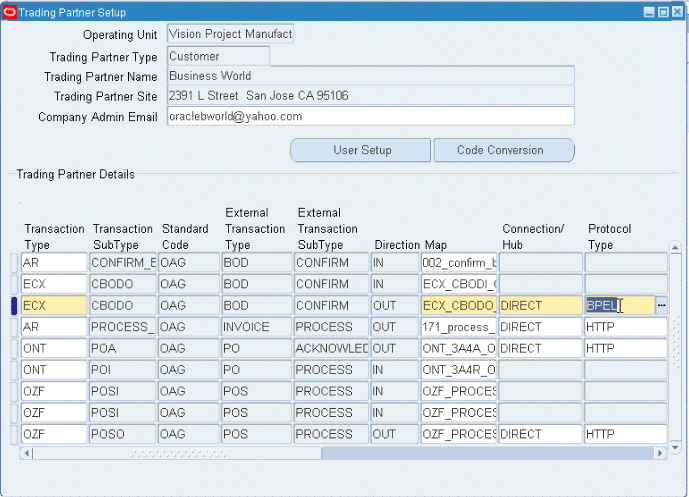The width and height of the screenshot is (689, 497).
Task: Click the POI transaction subtype cell
Action: coord(123,370)
